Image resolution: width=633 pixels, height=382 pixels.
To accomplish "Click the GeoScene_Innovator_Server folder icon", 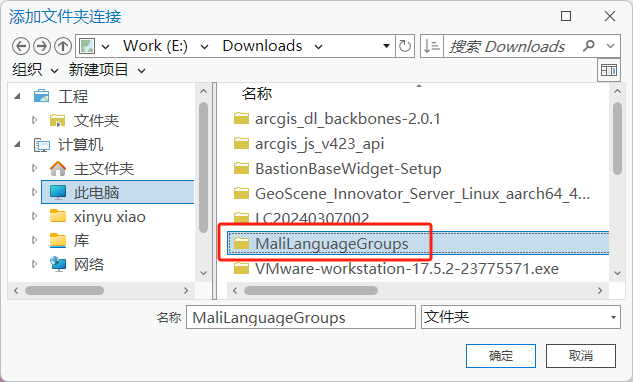I will (241, 193).
